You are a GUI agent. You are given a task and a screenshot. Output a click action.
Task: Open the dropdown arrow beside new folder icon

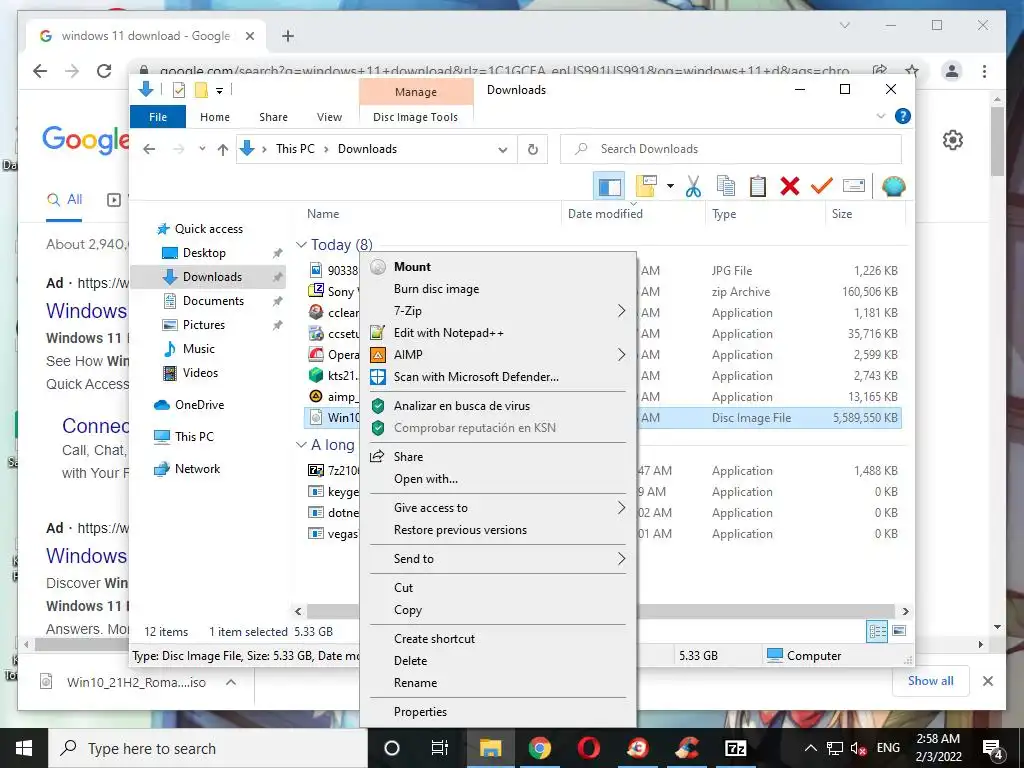pos(670,187)
